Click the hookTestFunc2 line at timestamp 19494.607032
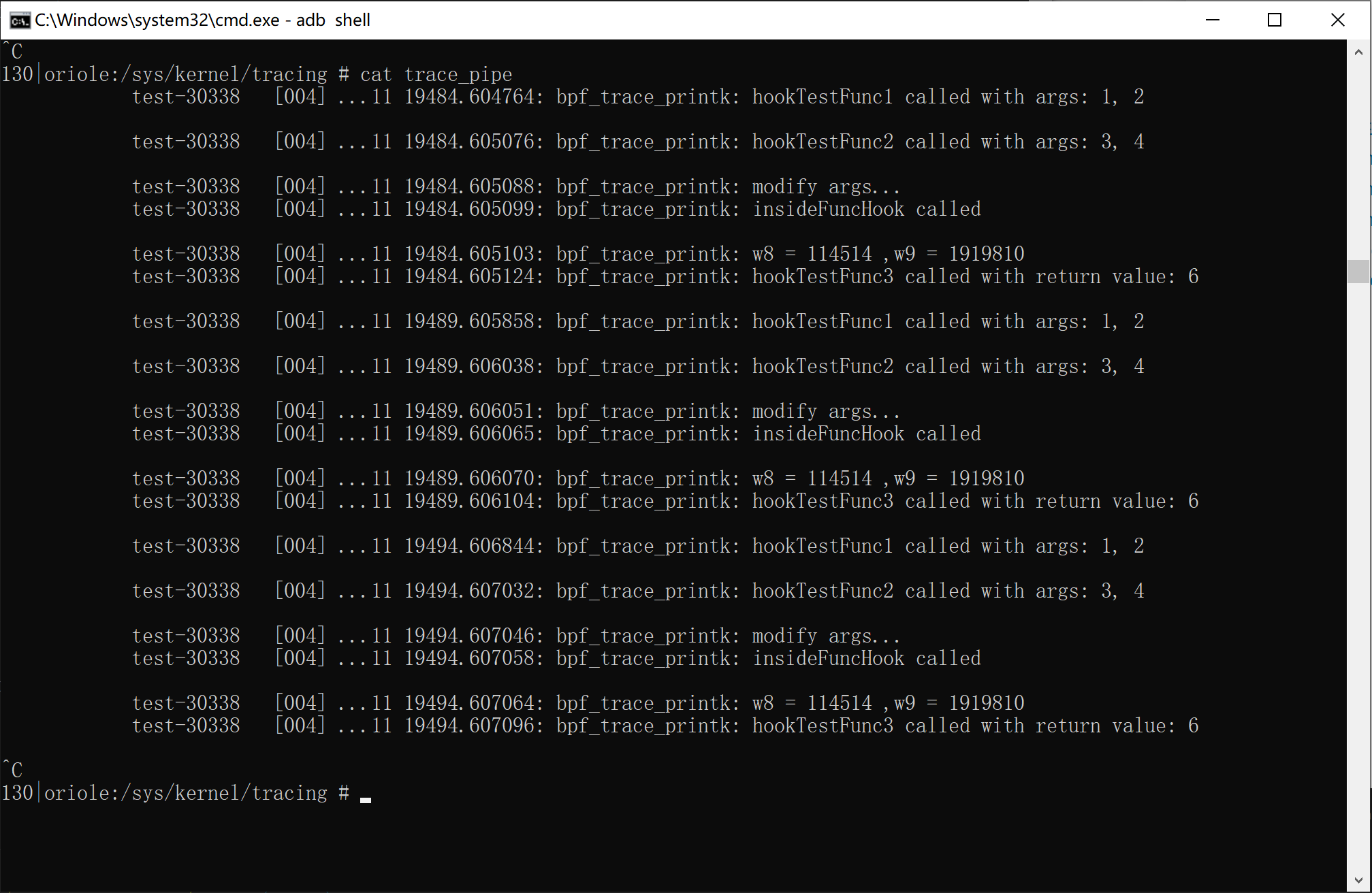 pos(638,591)
